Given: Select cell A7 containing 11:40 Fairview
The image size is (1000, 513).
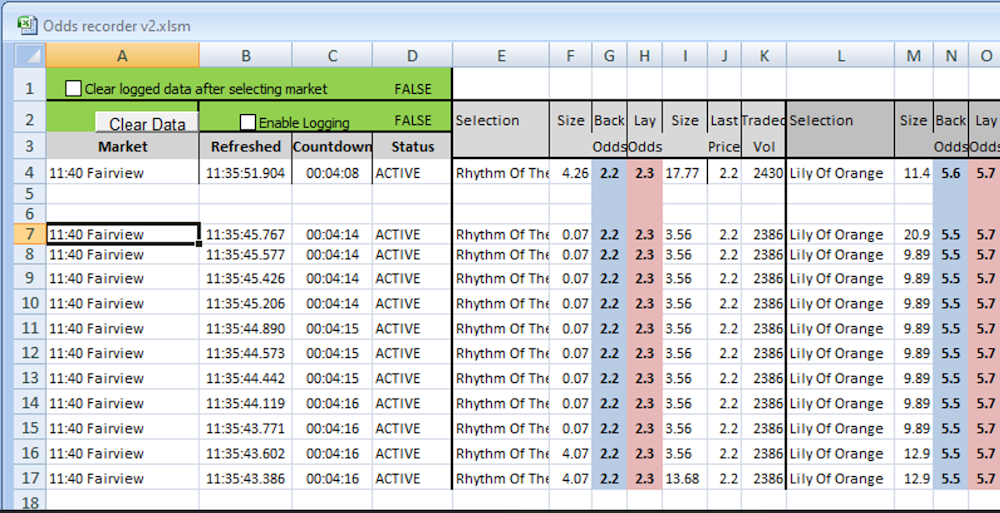Looking at the screenshot, I should [x=122, y=234].
